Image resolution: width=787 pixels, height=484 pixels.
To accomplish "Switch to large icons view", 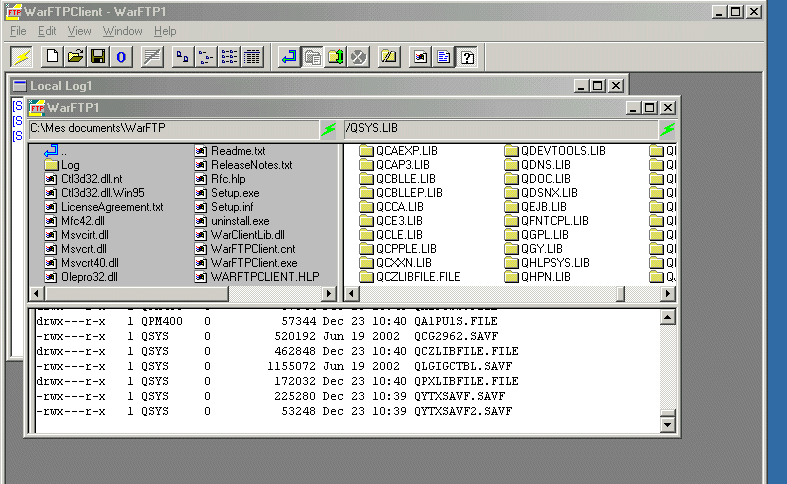I will click(x=183, y=57).
